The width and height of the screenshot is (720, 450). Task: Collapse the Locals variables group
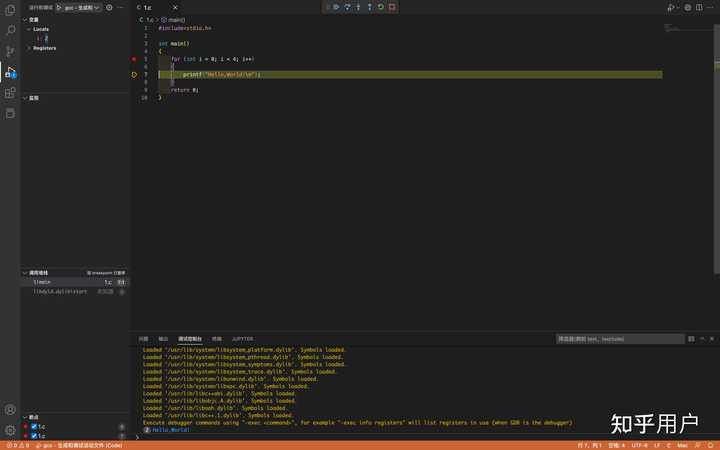[29, 29]
